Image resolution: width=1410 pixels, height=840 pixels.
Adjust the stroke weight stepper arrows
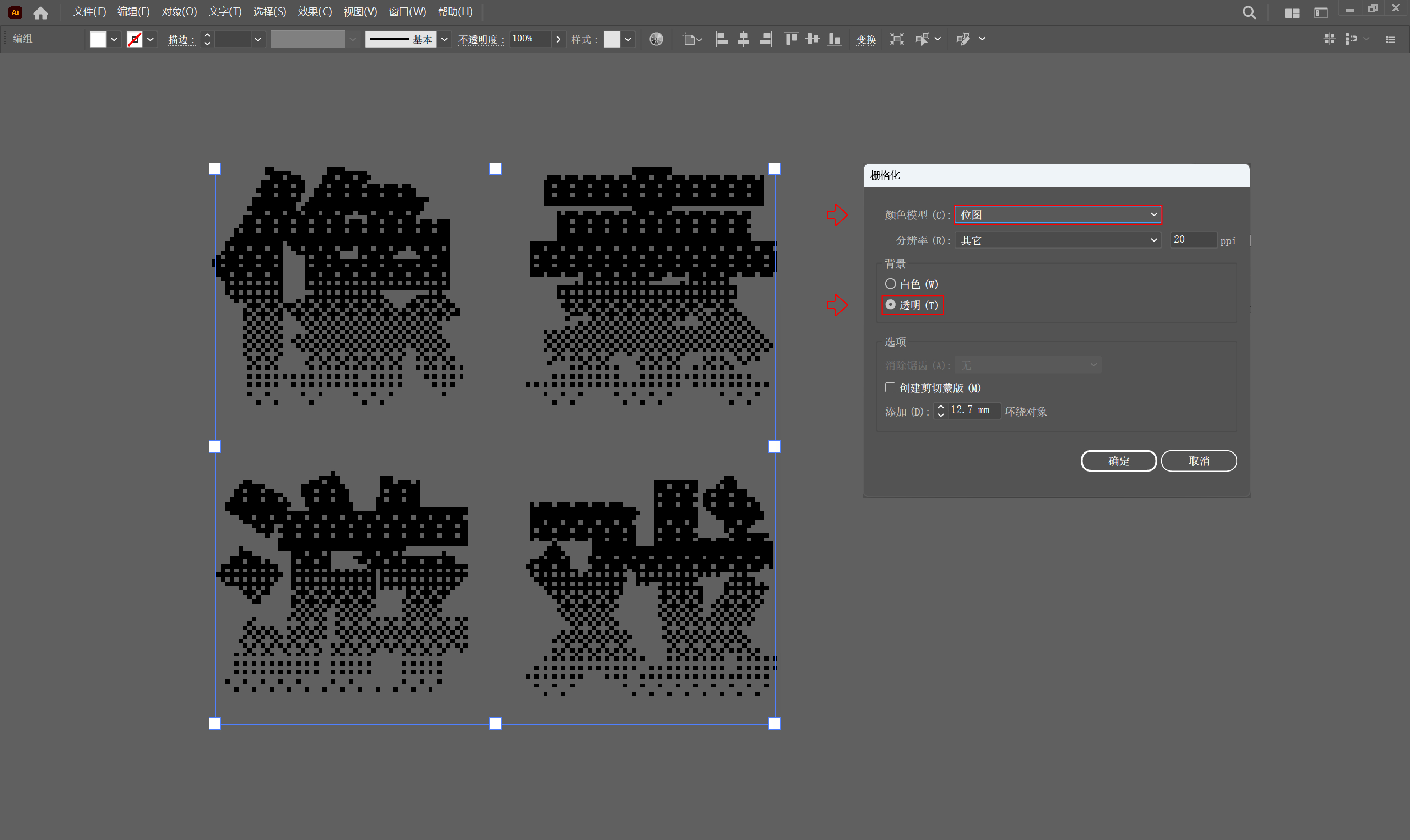coord(207,39)
